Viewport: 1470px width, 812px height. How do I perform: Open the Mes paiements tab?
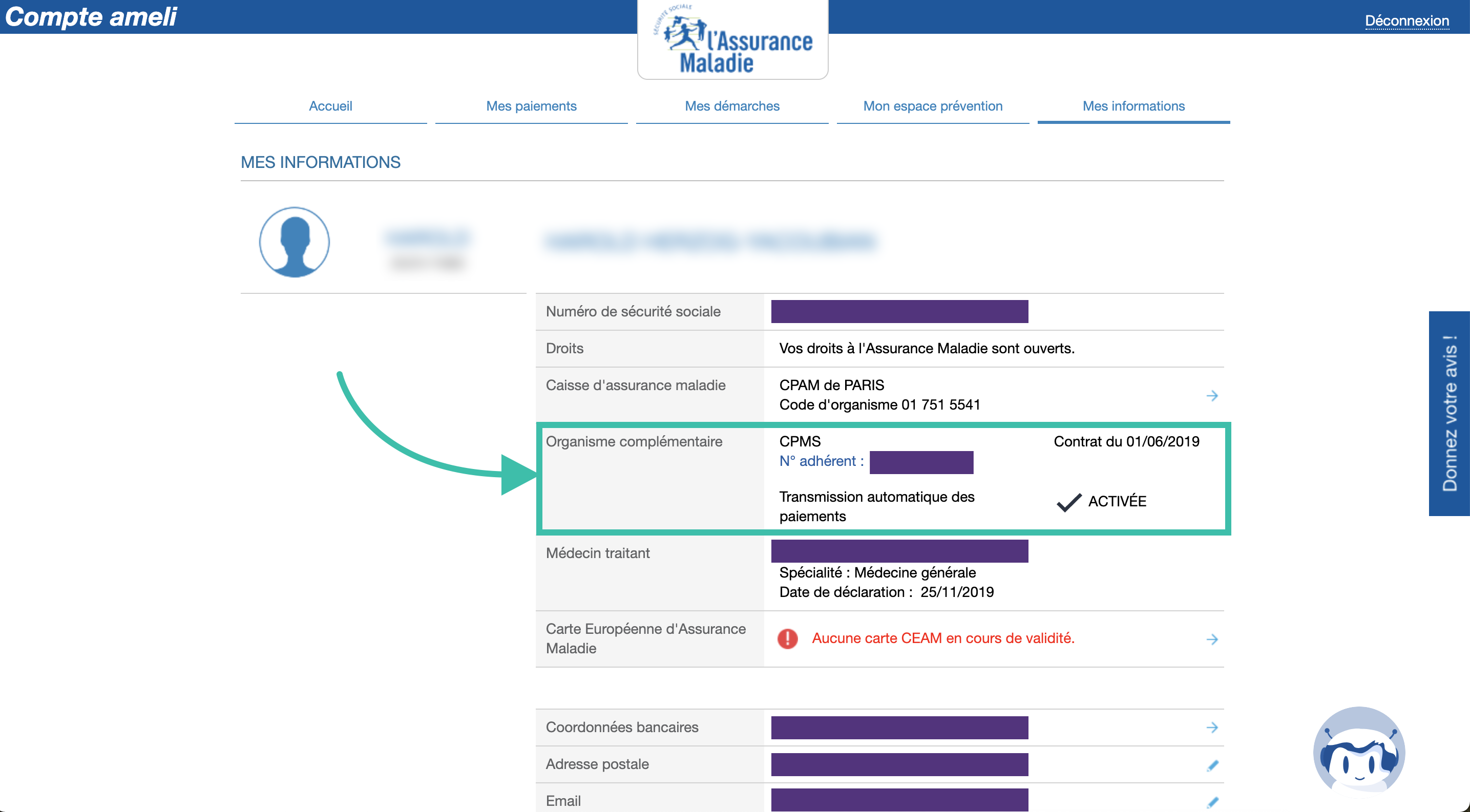coord(531,106)
